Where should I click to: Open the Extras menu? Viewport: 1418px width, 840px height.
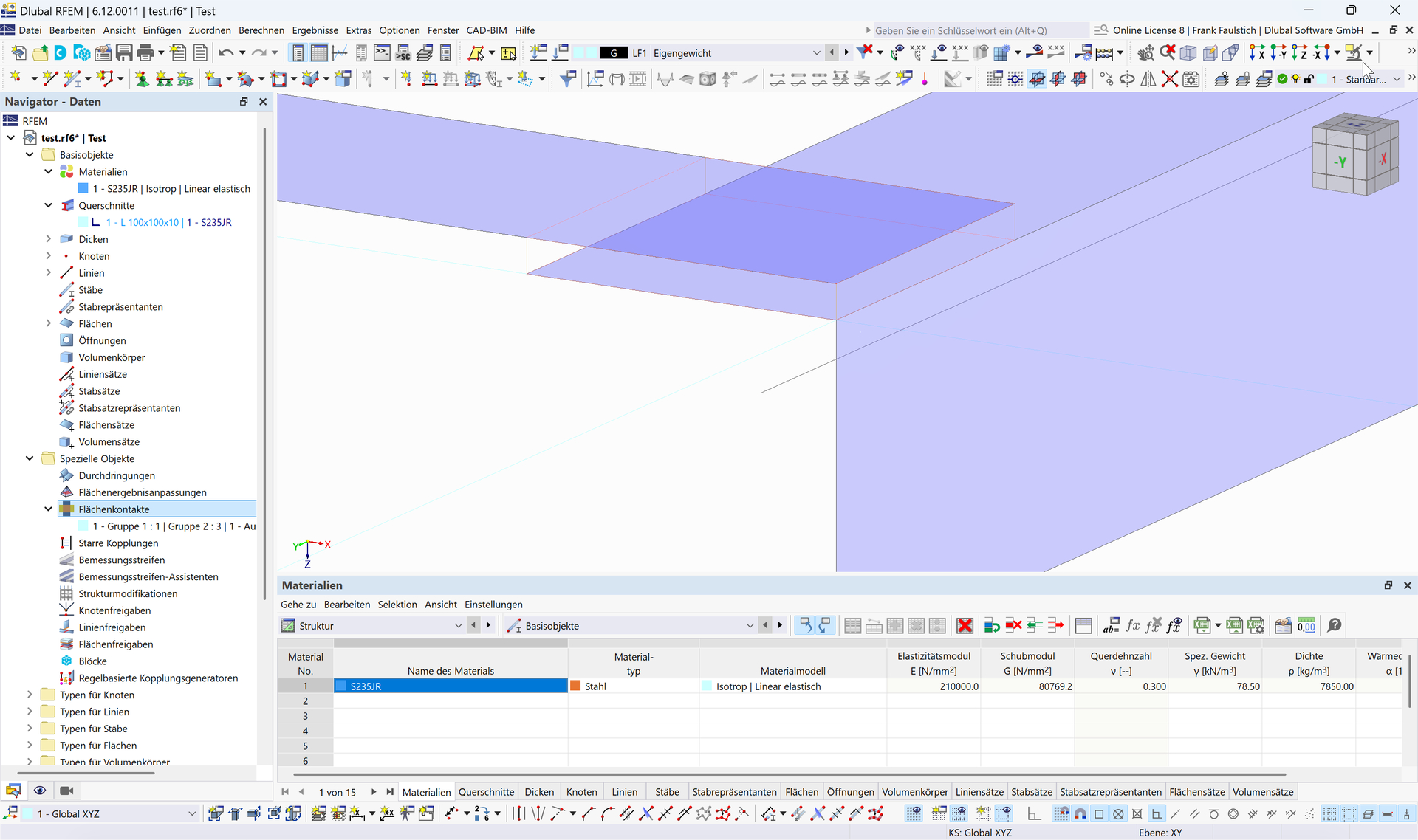359,30
